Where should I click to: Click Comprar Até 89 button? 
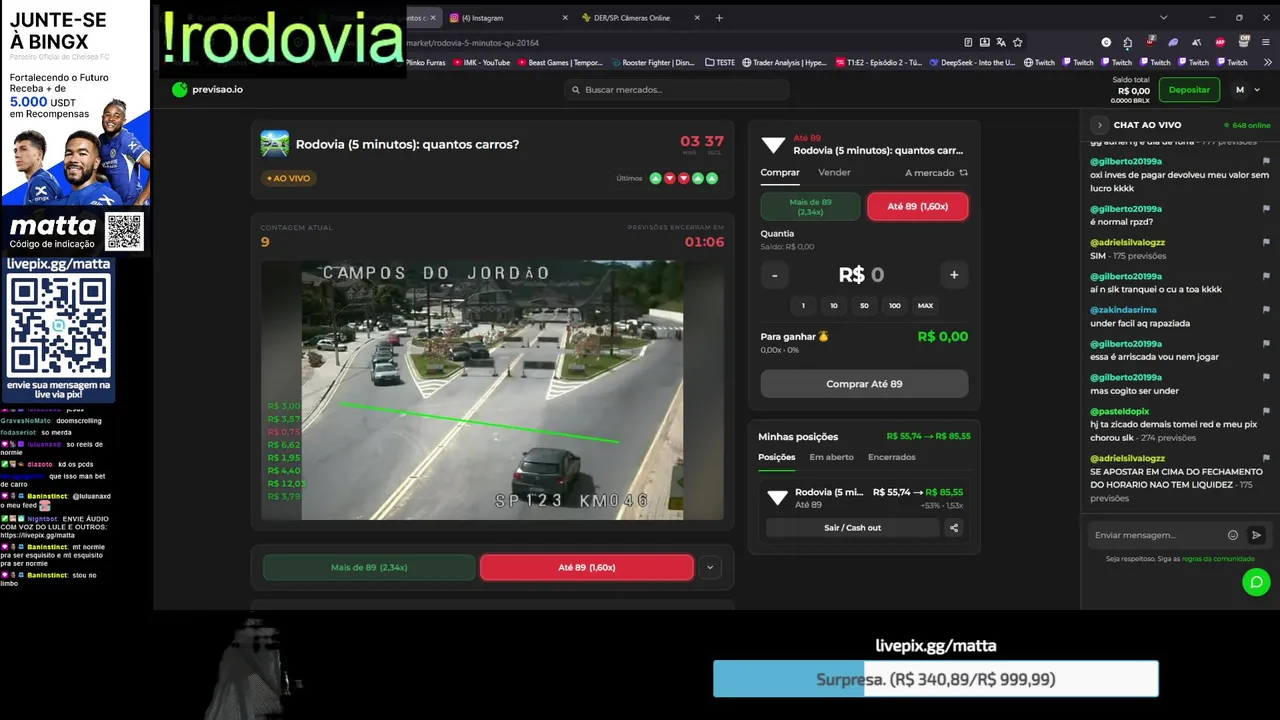click(864, 384)
